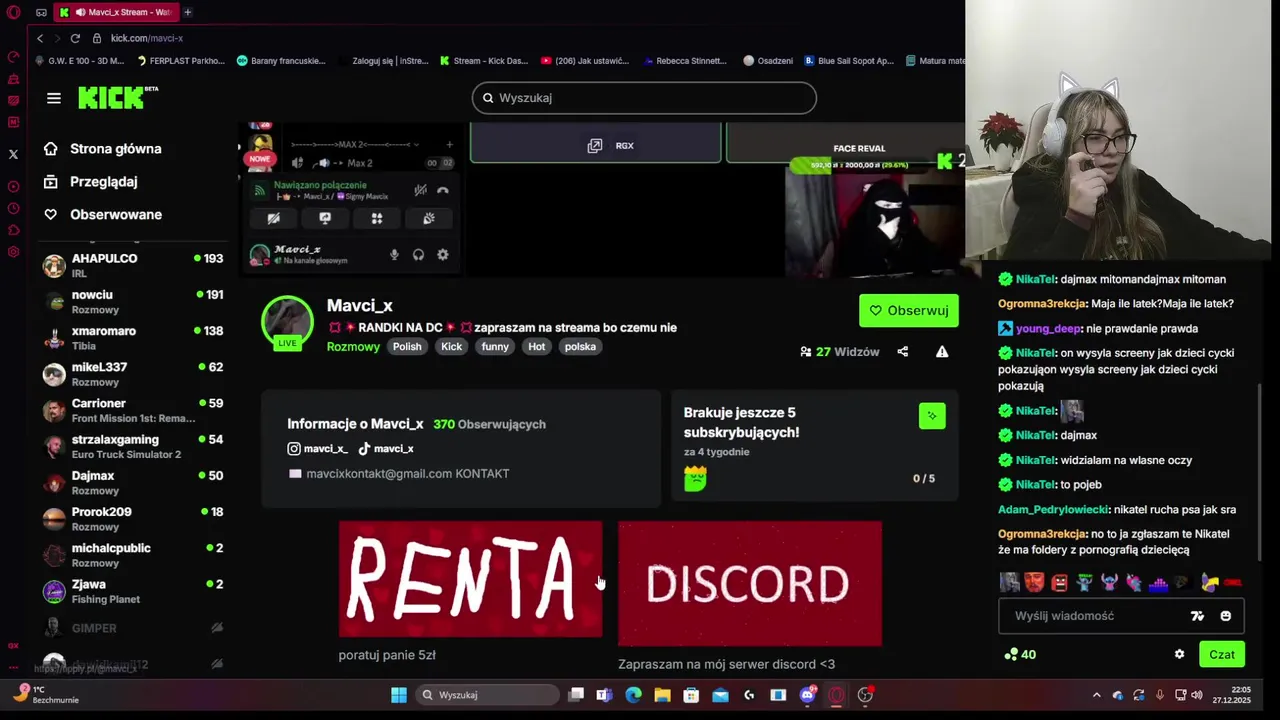Click the green gift subs icon

(932, 415)
